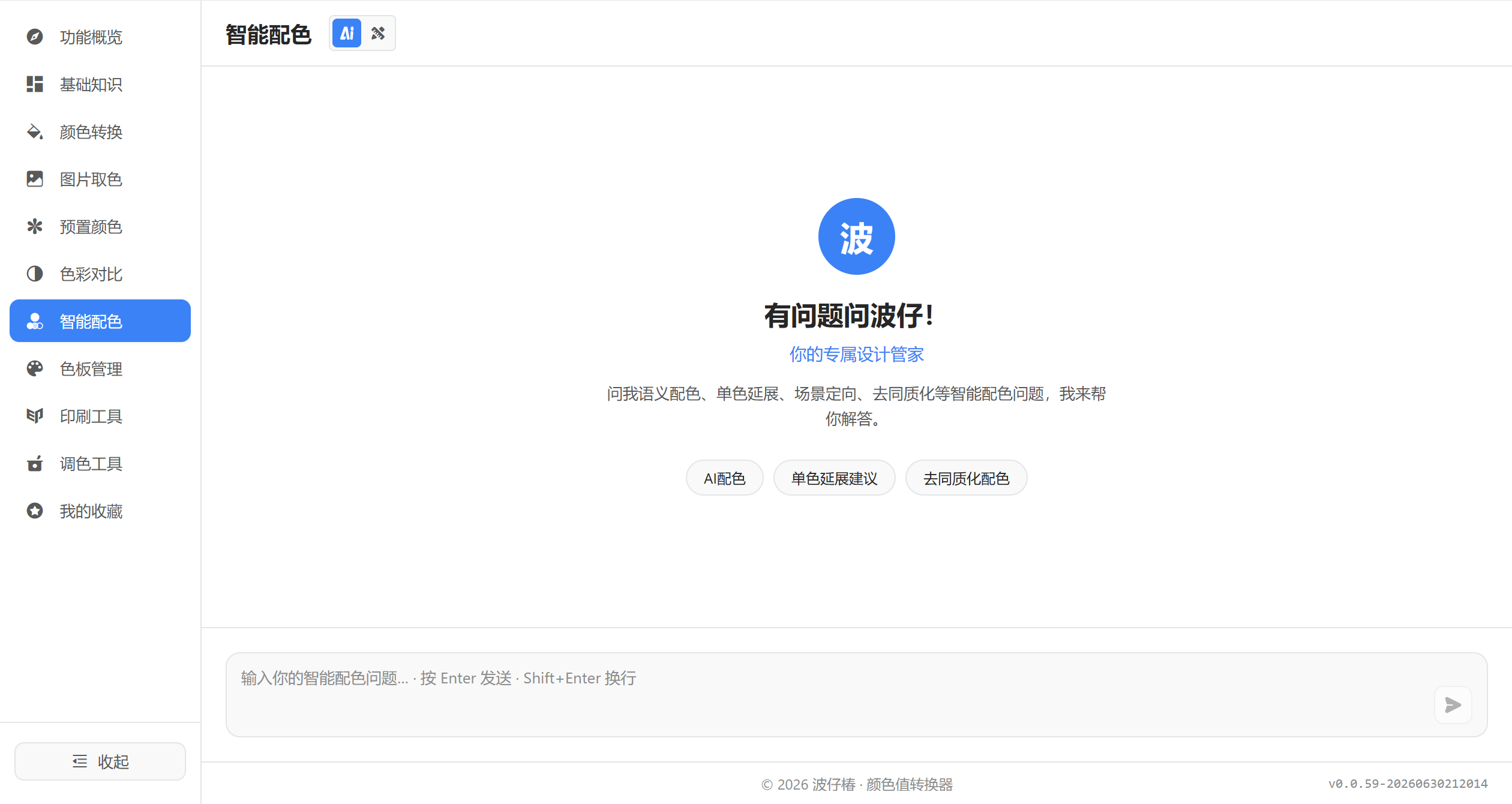The height and width of the screenshot is (804, 1512).
Task: Switch to AI mode toggle in header
Action: tap(347, 33)
